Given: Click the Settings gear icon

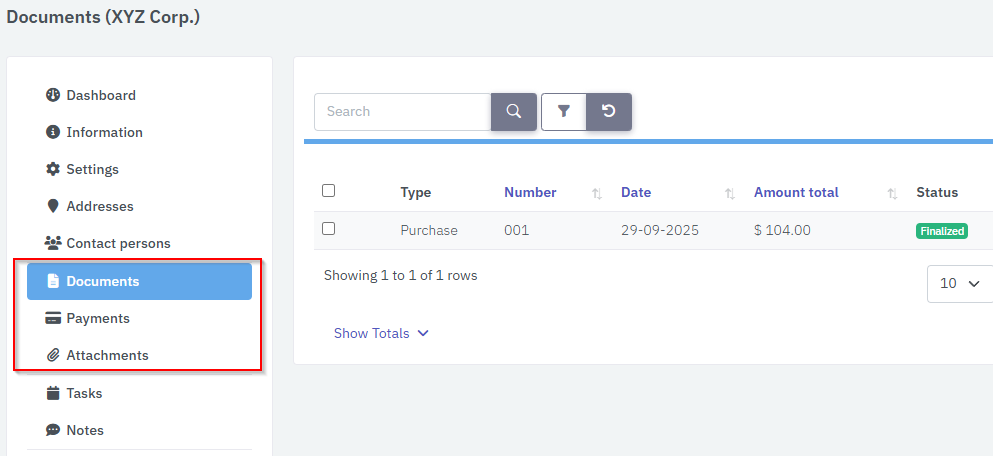Looking at the screenshot, I should (x=53, y=169).
